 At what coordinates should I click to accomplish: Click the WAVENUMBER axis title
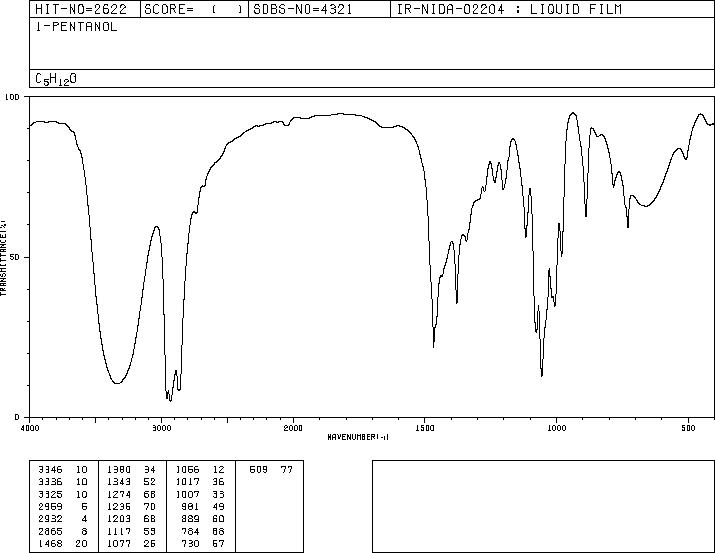click(358, 437)
